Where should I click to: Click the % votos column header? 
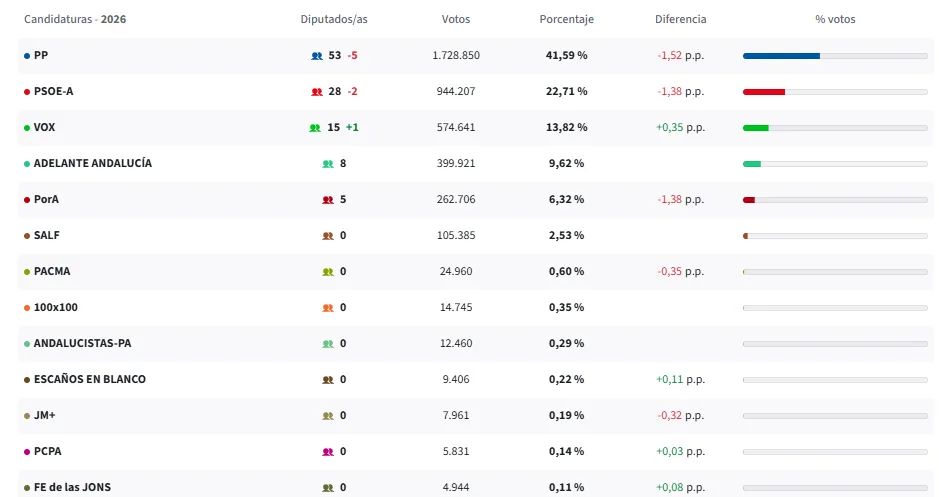pos(835,19)
